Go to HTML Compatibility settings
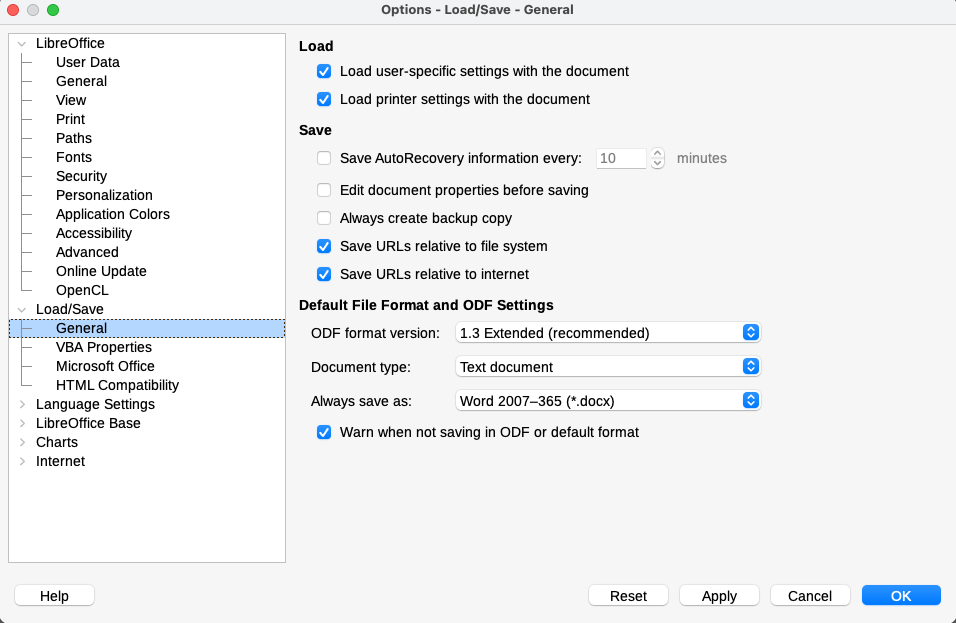 [117, 385]
